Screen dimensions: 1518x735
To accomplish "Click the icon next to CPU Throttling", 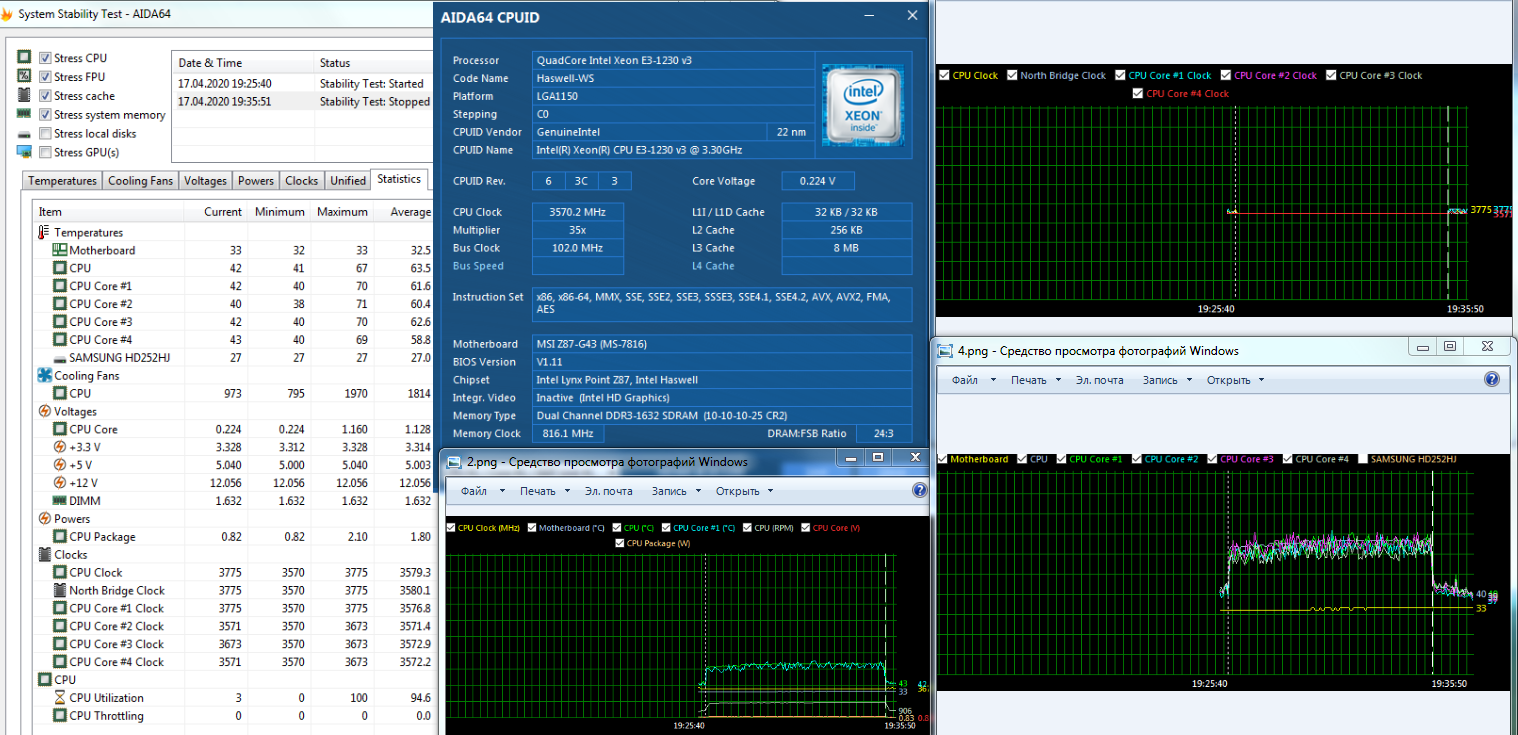I will click(59, 716).
